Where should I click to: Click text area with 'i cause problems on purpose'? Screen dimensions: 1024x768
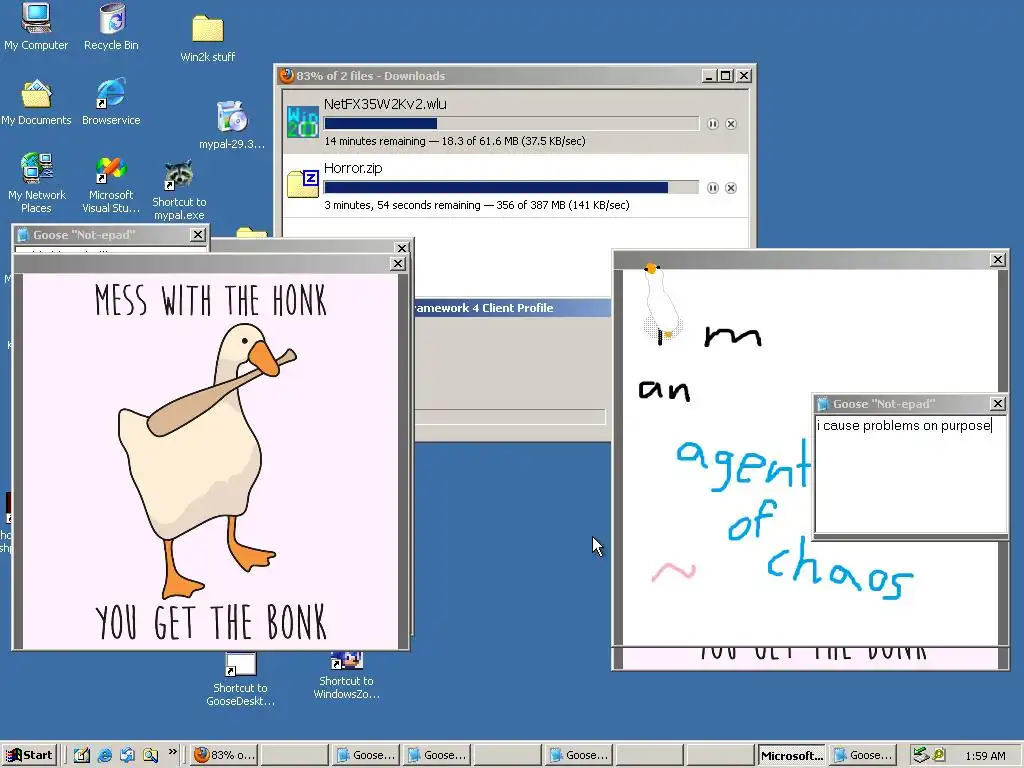pos(911,473)
